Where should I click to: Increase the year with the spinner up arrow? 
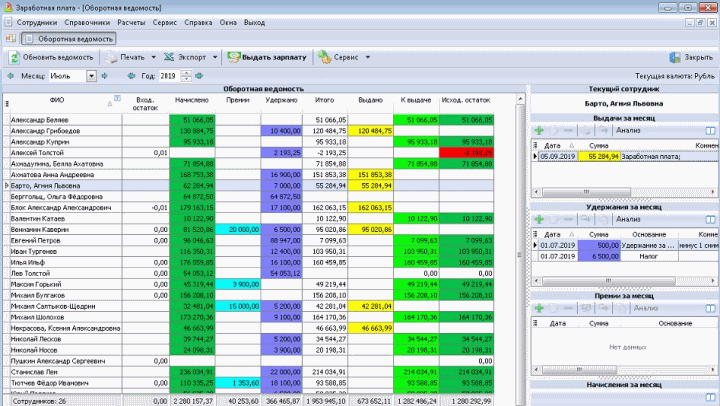pyautogui.click(x=186, y=73)
